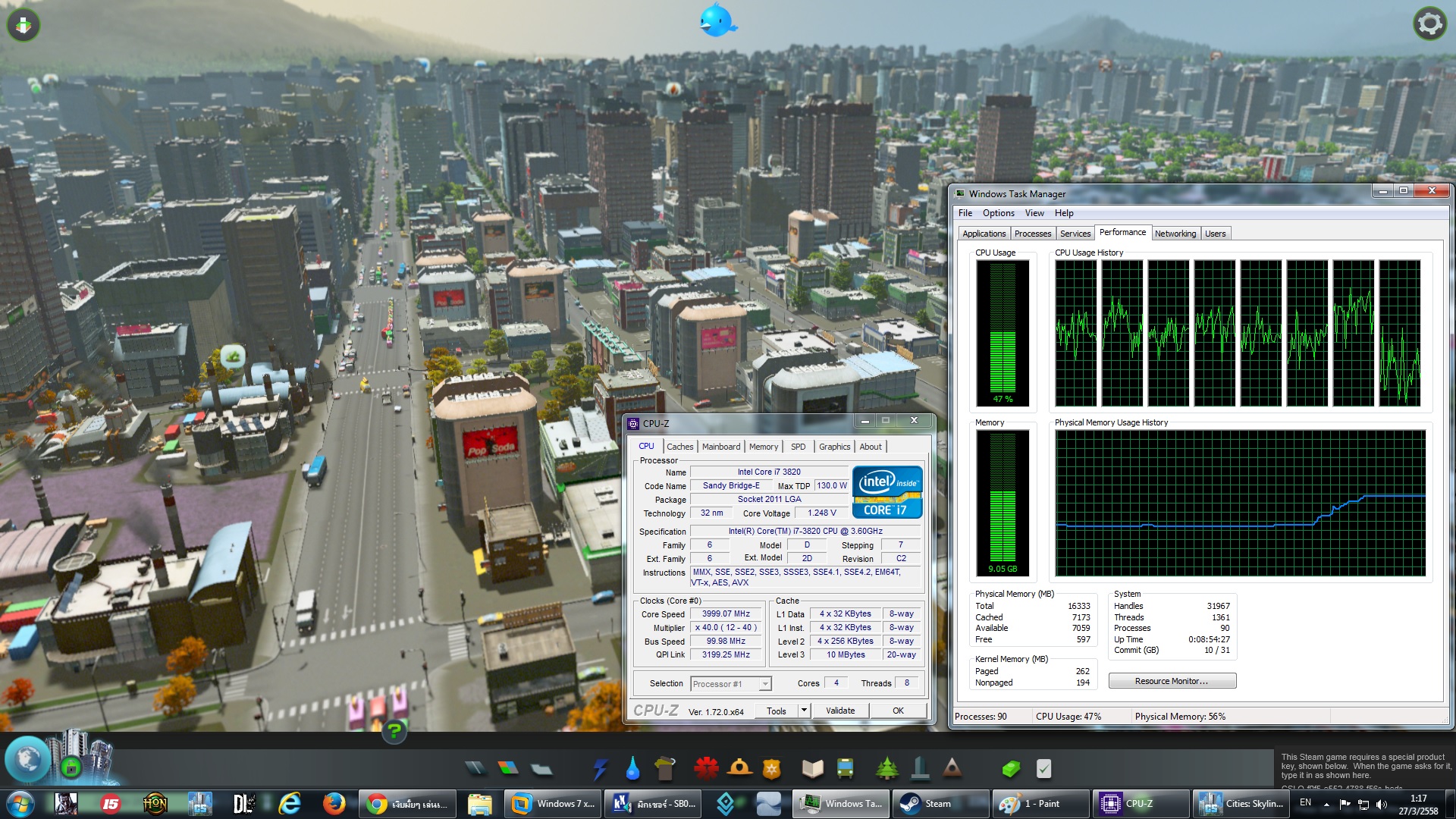Open the Education book icon
The image size is (1456, 819).
pyautogui.click(x=812, y=769)
